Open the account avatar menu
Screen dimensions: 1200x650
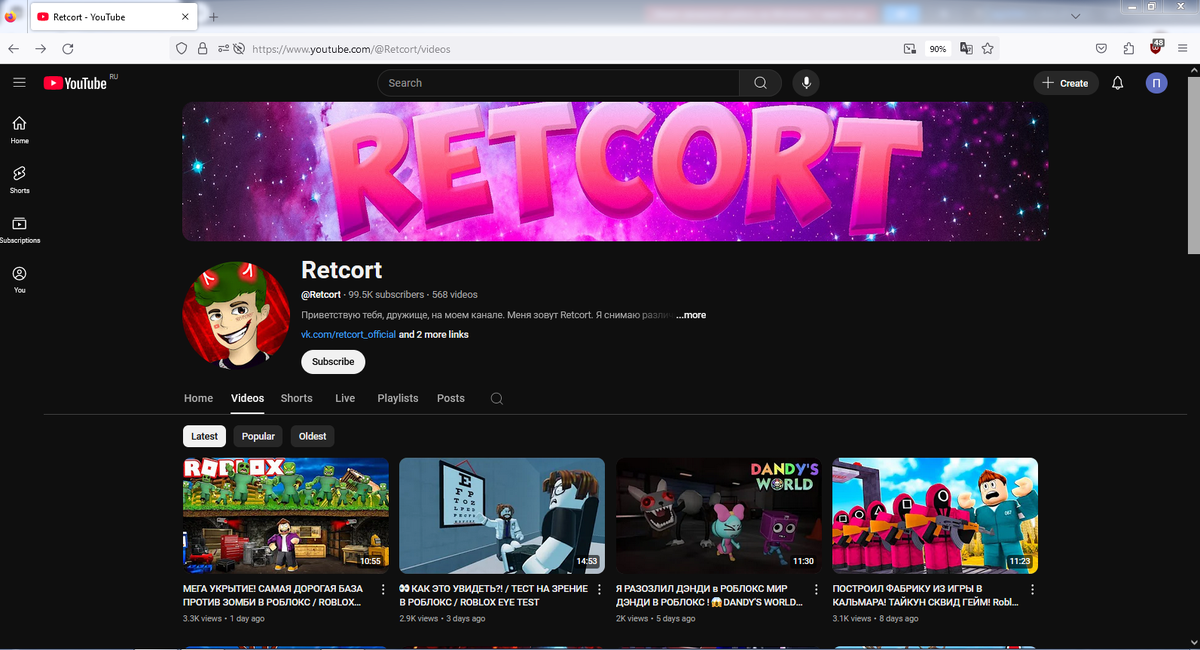(1156, 83)
